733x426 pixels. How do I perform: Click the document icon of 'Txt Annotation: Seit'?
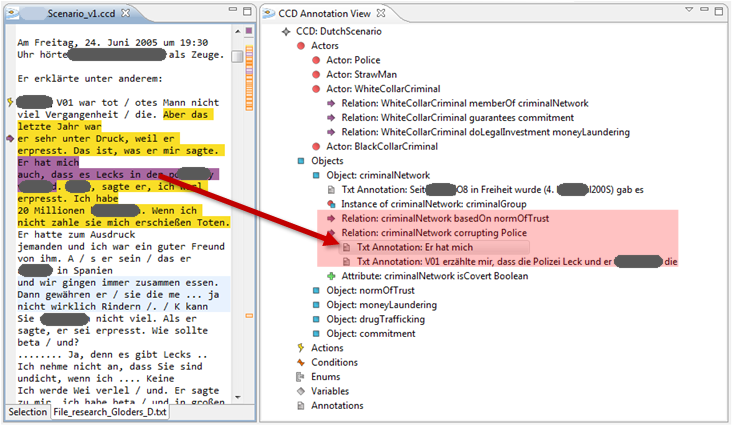pos(331,190)
